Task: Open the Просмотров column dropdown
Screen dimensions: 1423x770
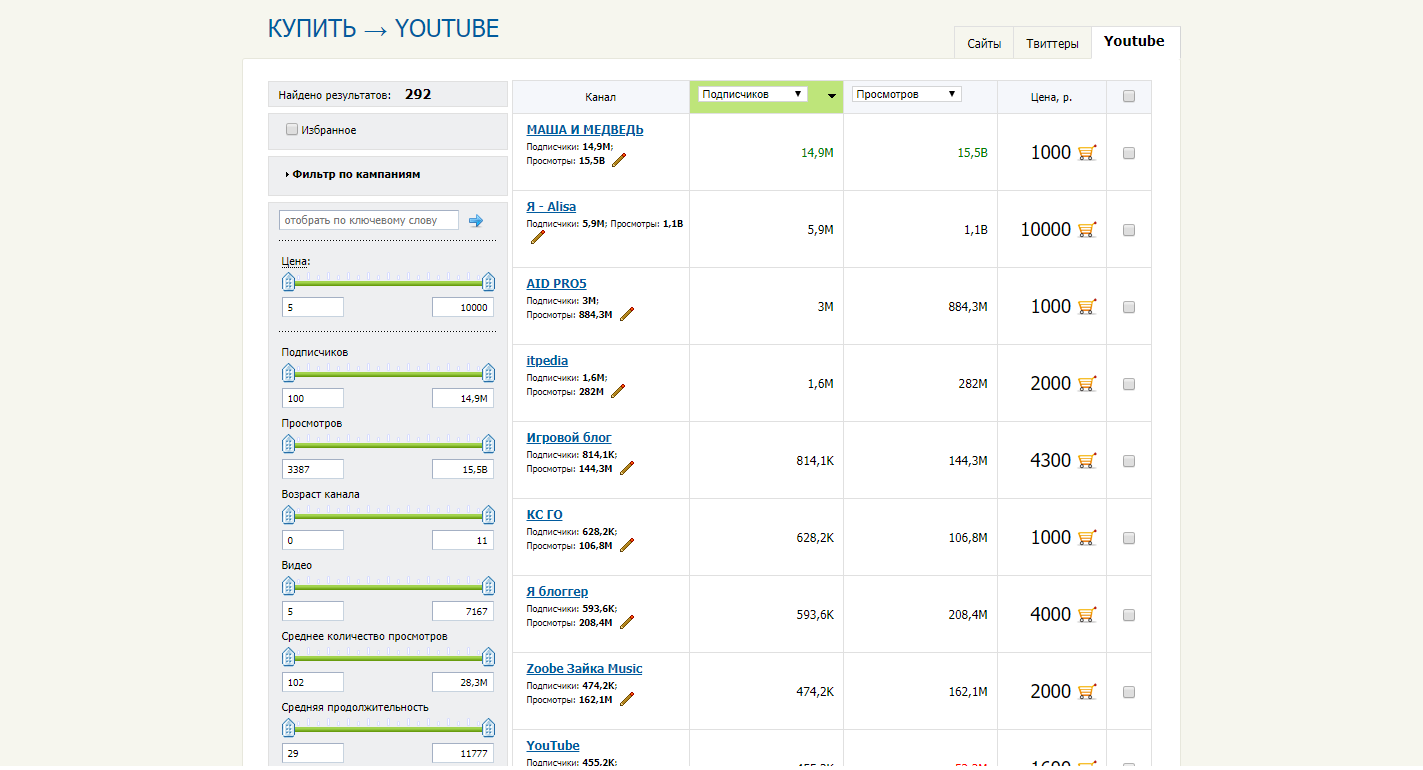Action: tap(906, 94)
